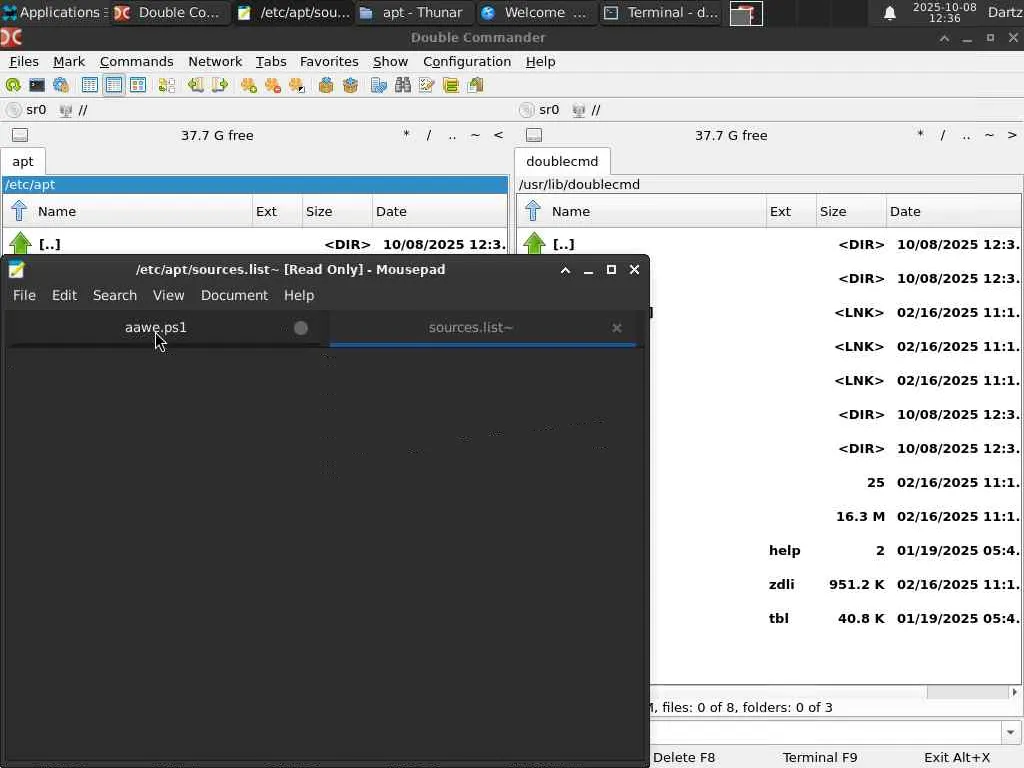Click the left panel '<' button

[x=498, y=135]
